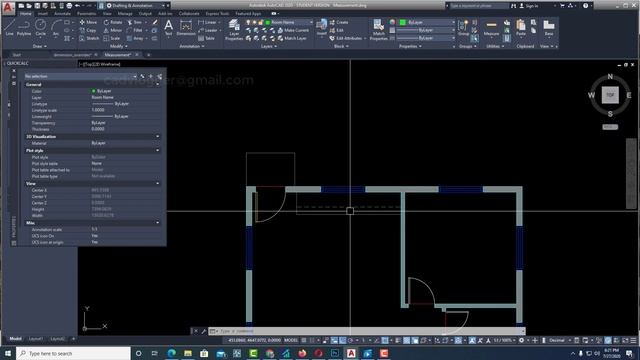Image resolution: width=640 pixels, height=360 pixels.
Task: Activate the Rotate command
Action: [113, 22]
